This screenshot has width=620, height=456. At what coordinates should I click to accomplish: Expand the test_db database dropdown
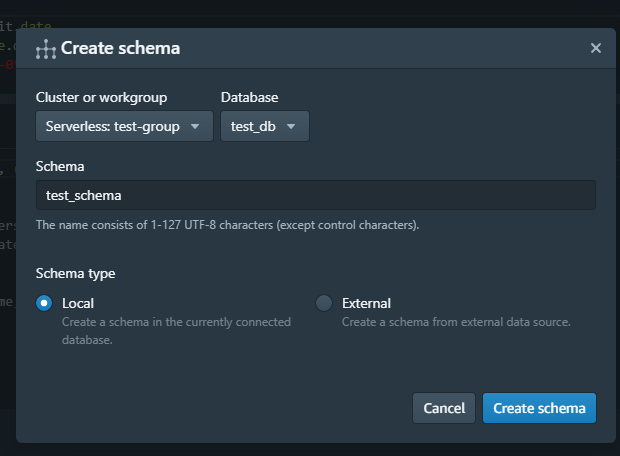pos(264,127)
